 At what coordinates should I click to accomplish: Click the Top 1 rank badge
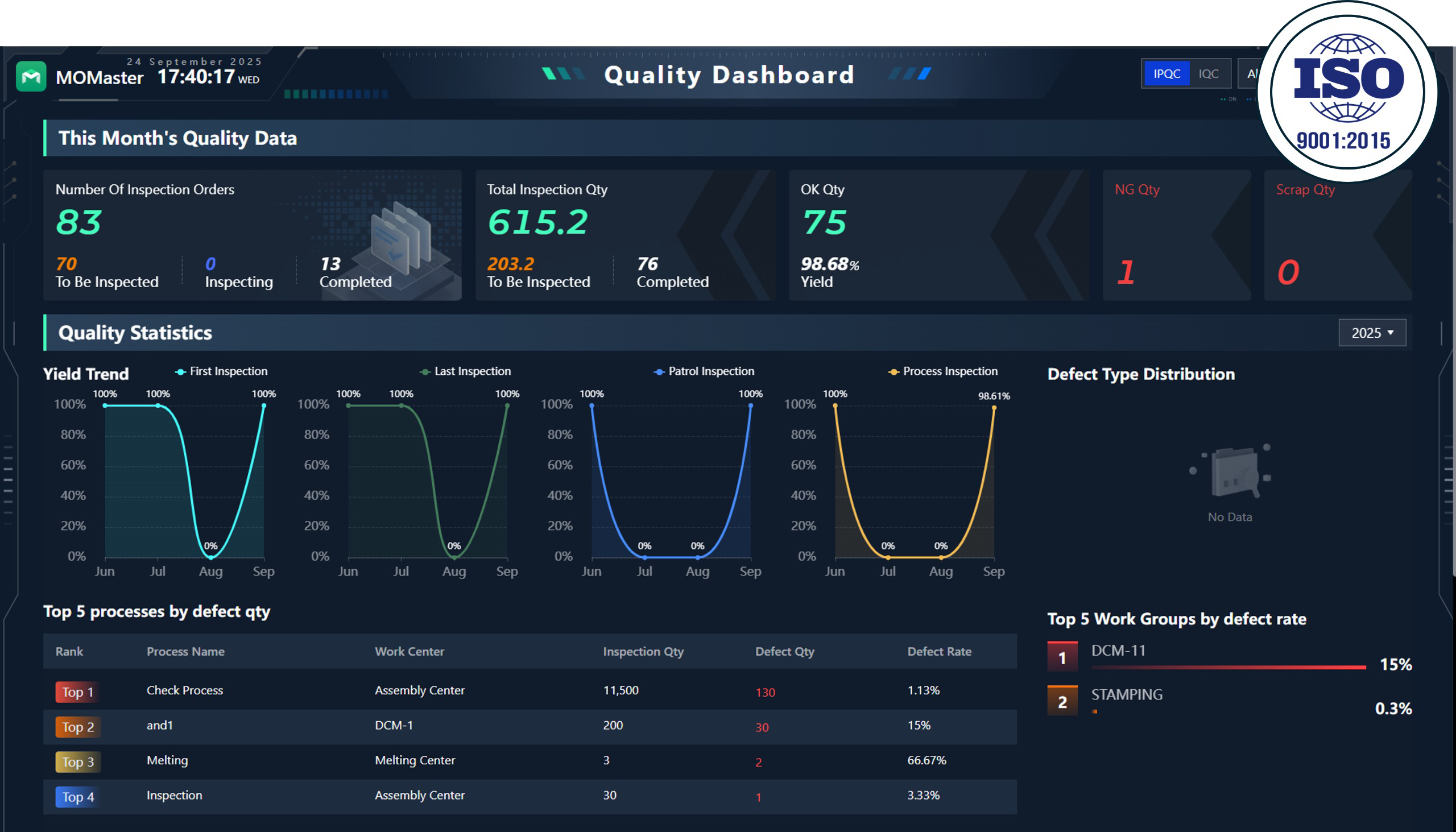78,692
